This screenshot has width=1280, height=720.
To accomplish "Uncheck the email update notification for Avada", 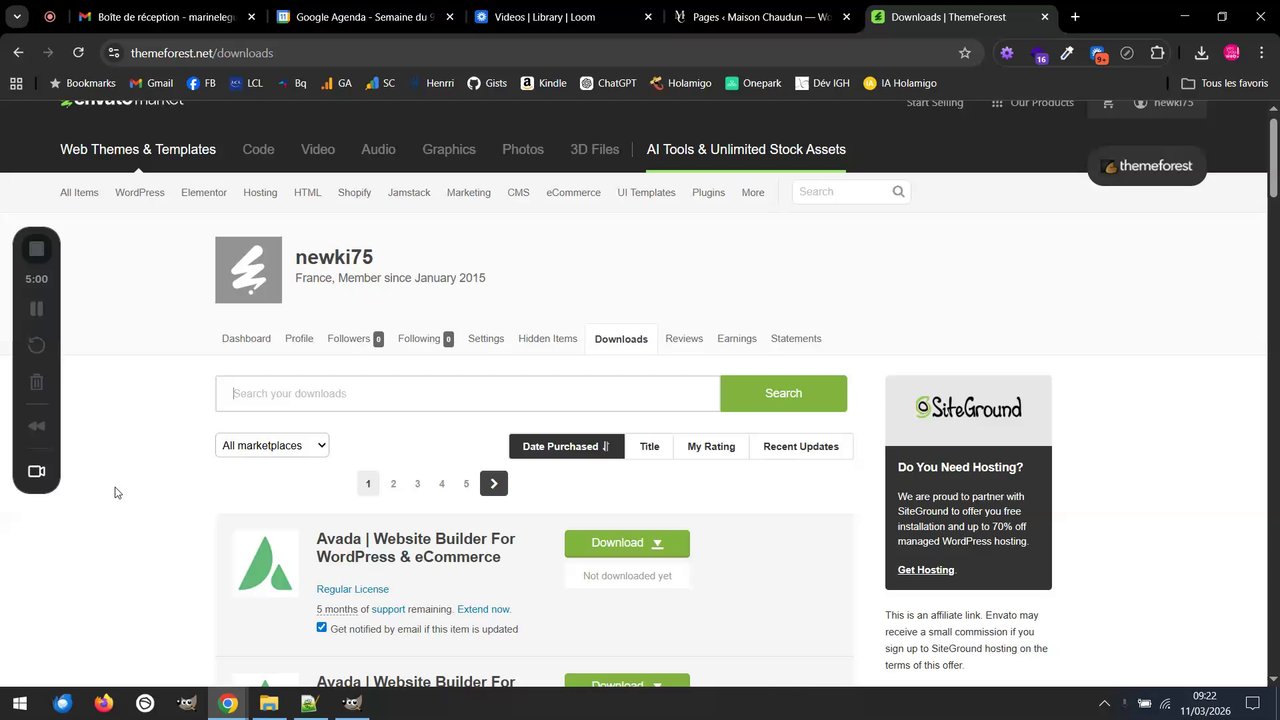I will 322,628.
